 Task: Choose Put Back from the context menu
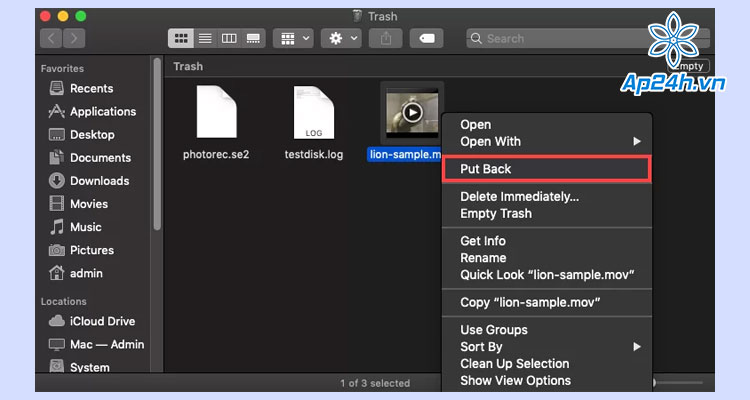point(546,169)
